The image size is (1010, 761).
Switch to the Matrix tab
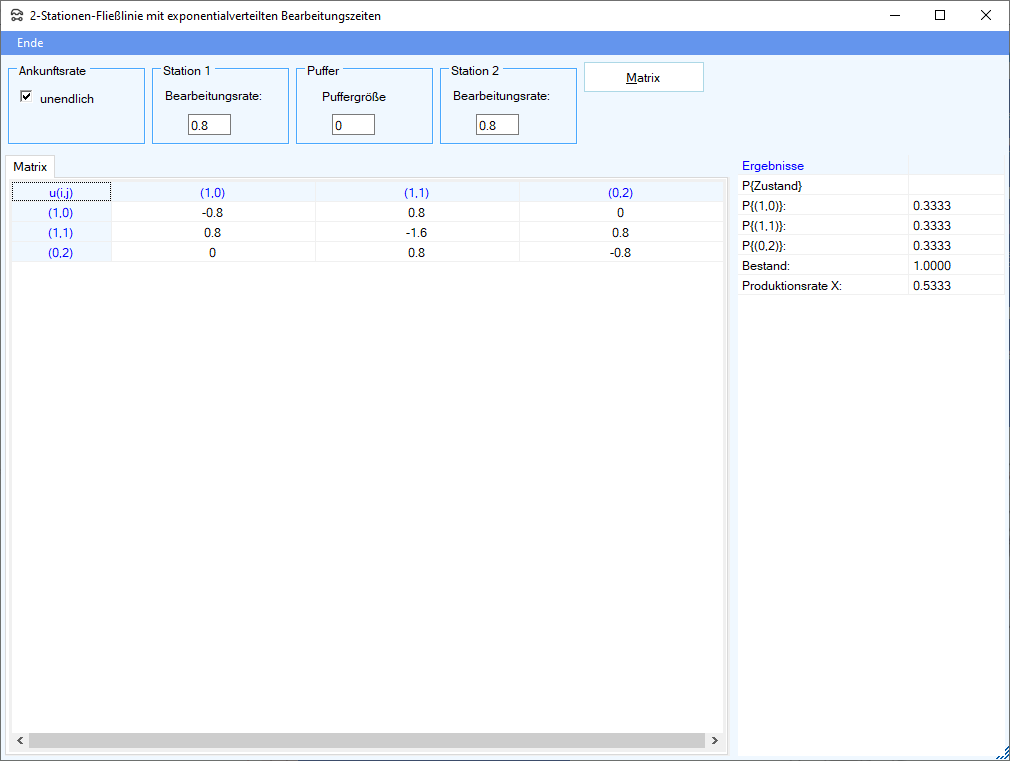click(x=30, y=166)
